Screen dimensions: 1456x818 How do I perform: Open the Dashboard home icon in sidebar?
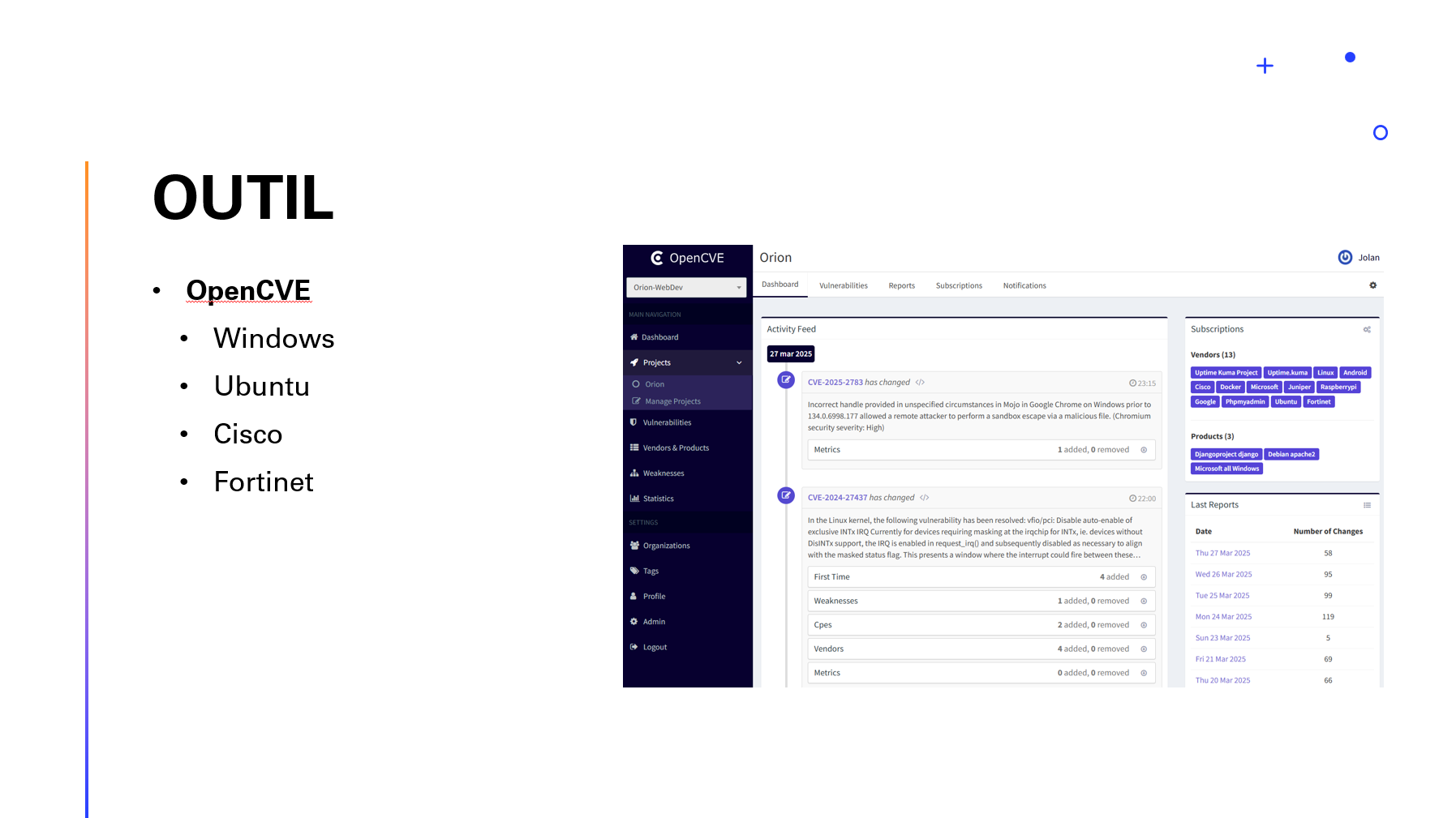coord(634,337)
